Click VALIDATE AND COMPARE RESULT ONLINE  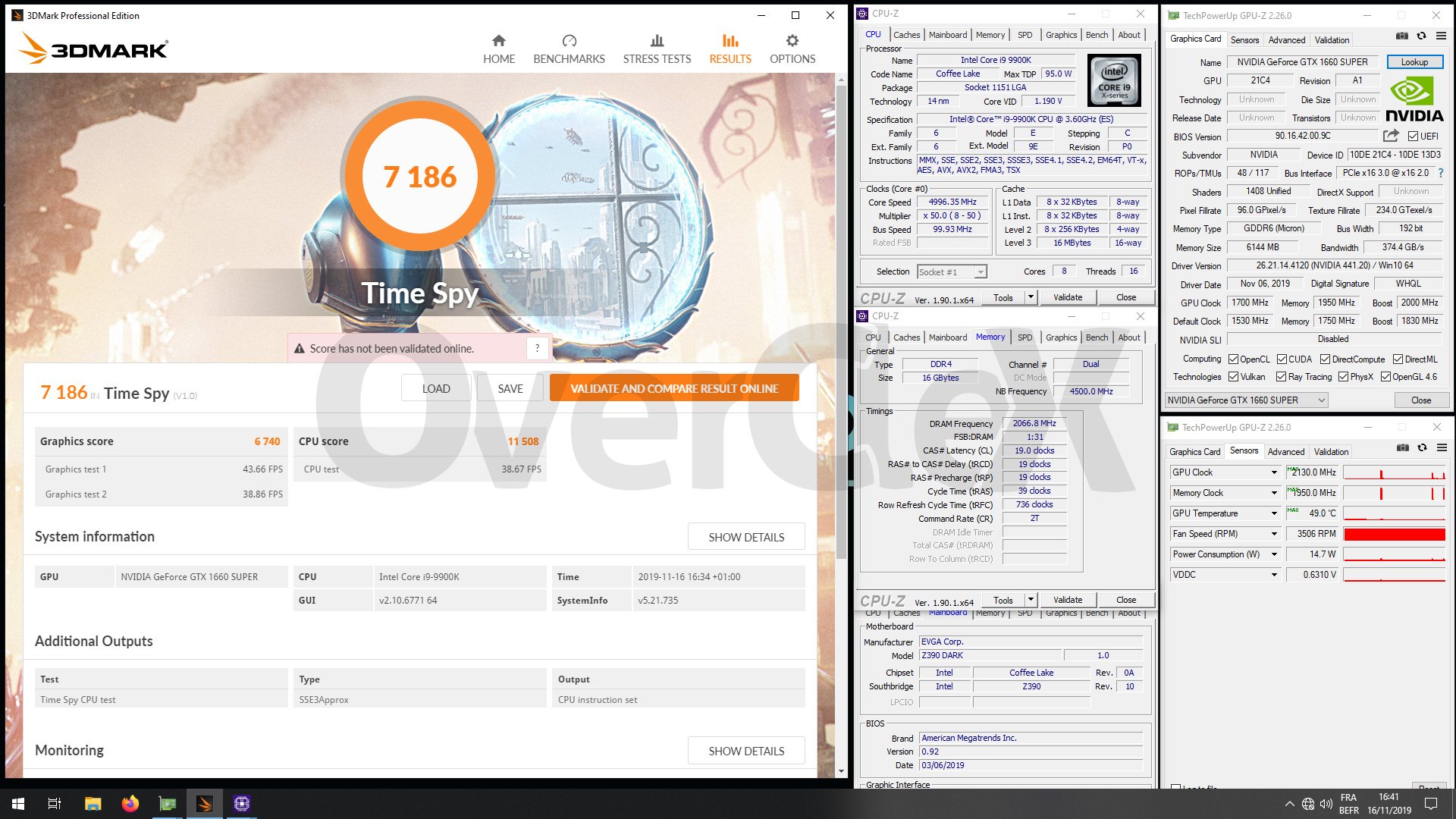coord(674,388)
